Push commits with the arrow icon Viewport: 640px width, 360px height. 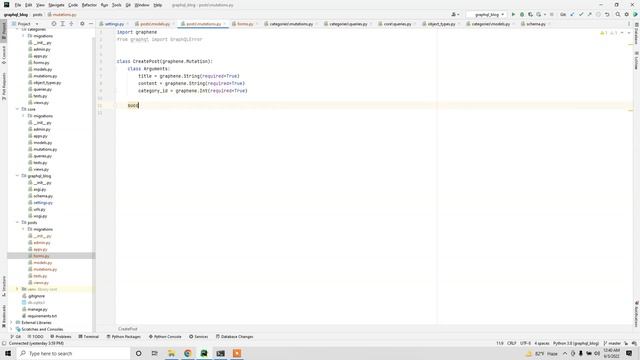pos(589,14)
